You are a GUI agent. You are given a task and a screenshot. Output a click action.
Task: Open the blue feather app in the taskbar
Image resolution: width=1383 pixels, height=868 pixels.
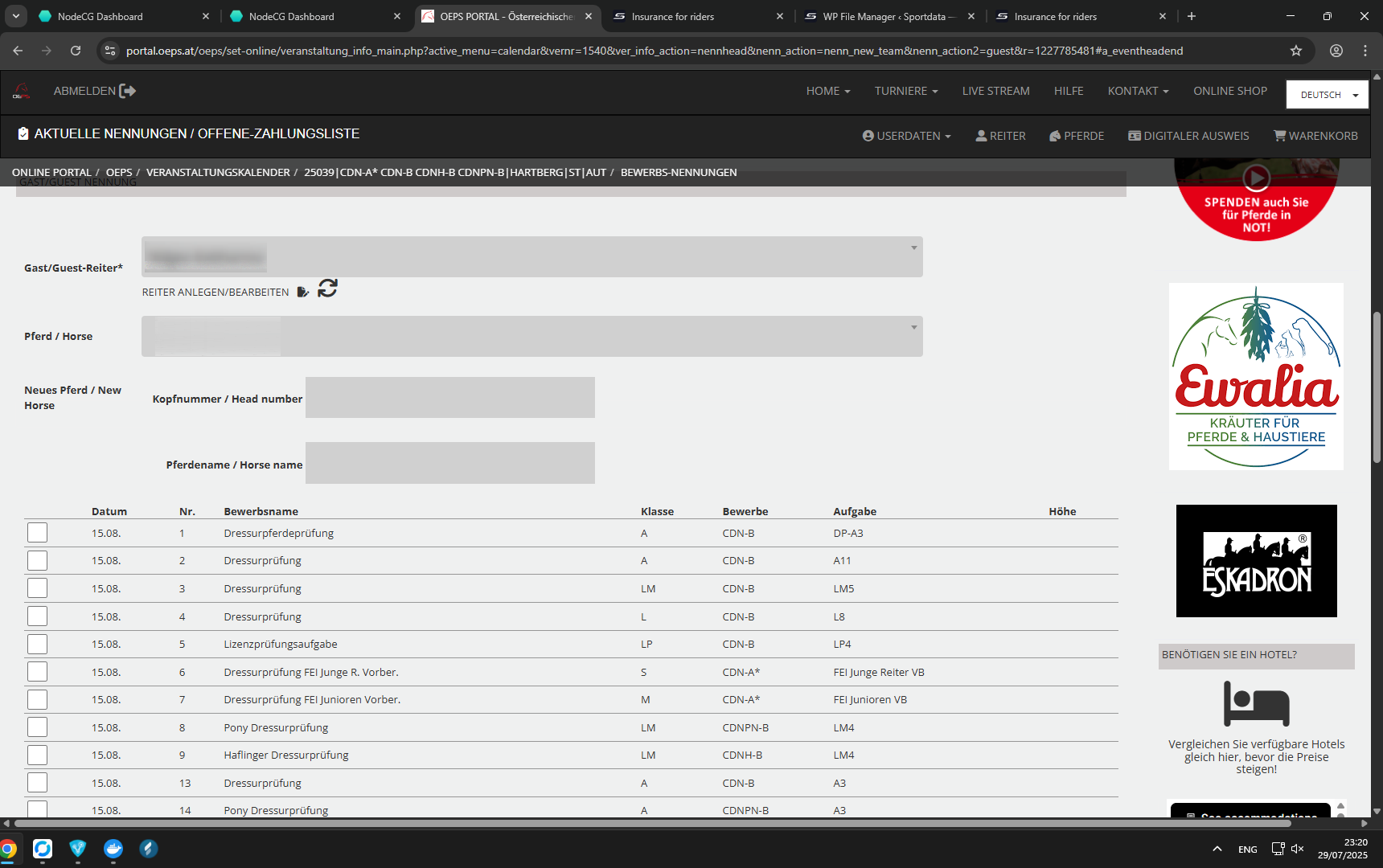pyautogui.click(x=149, y=849)
